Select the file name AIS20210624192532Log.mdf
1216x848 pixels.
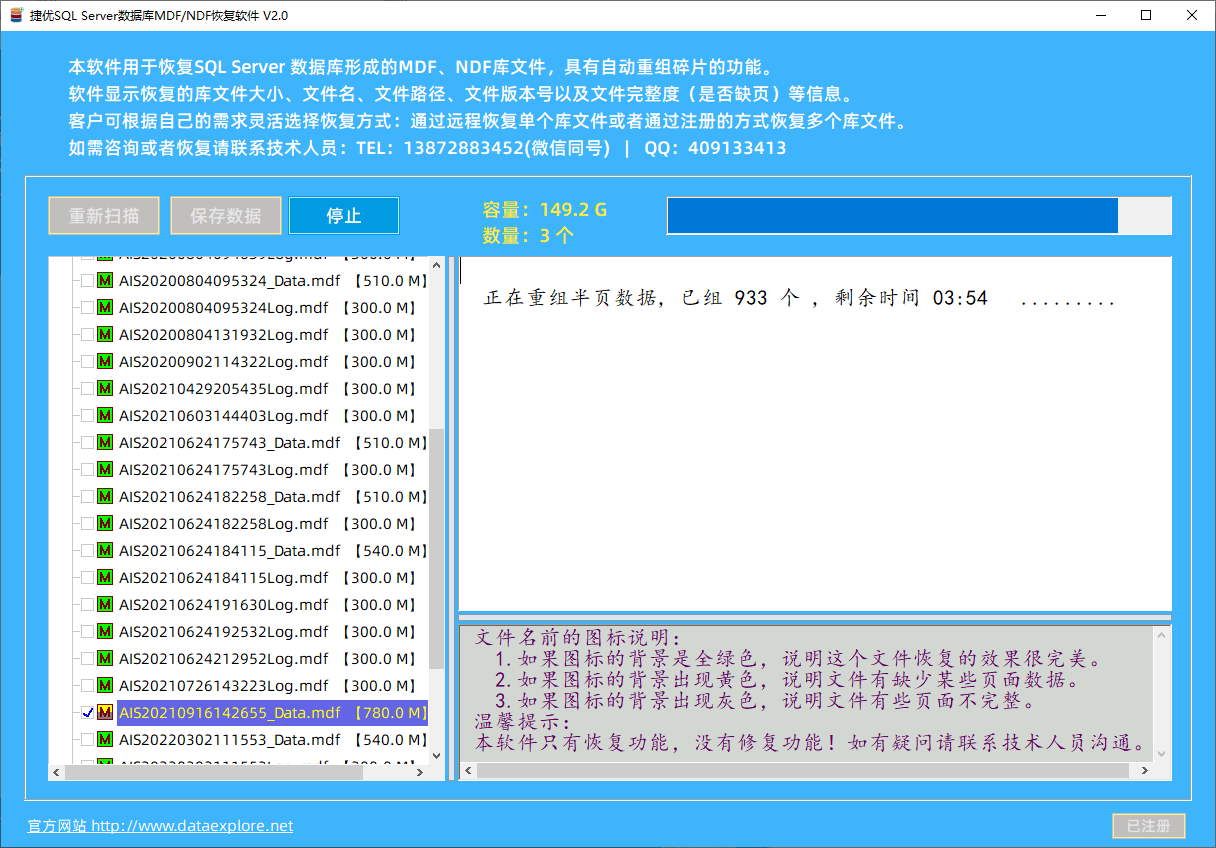(224, 632)
